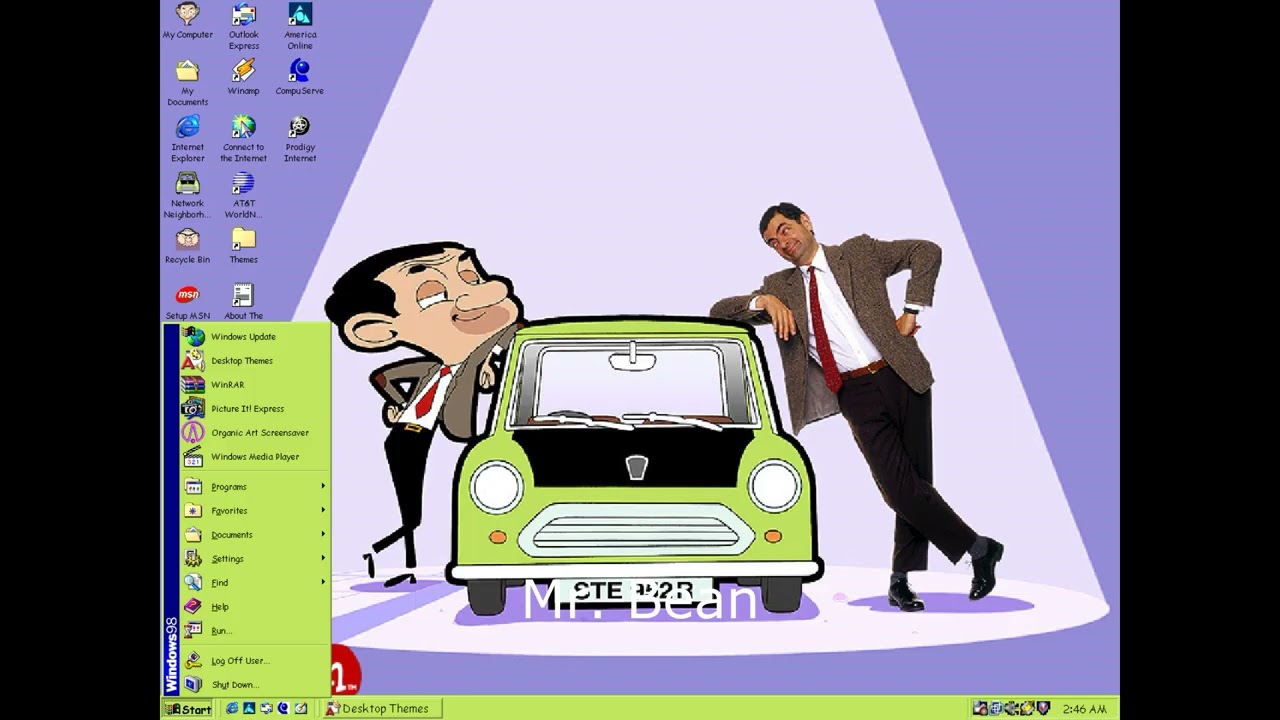Select the About The document icon

coord(244,302)
